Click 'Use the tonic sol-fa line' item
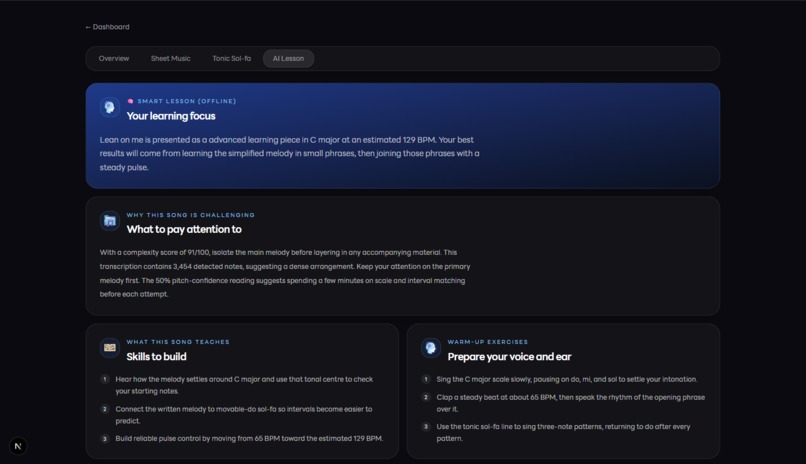The image size is (806, 464). [563, 432]
